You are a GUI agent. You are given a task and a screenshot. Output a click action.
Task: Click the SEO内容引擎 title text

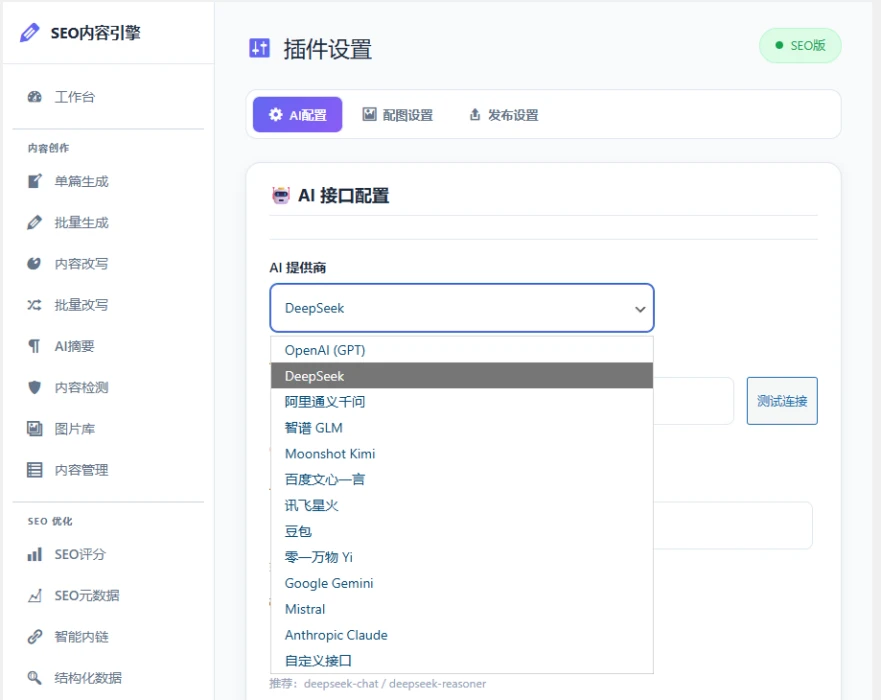[x=96, y=33]
